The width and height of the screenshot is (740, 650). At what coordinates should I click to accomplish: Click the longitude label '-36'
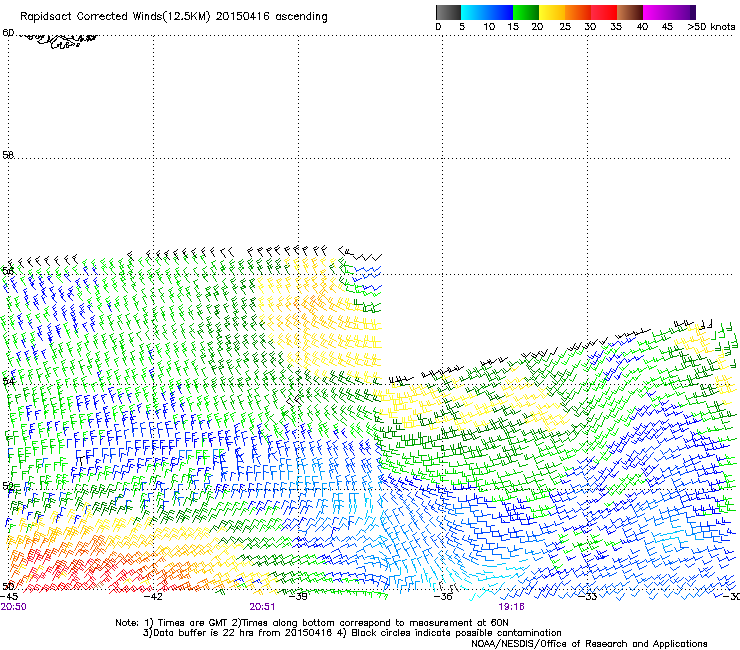point(443,596)
